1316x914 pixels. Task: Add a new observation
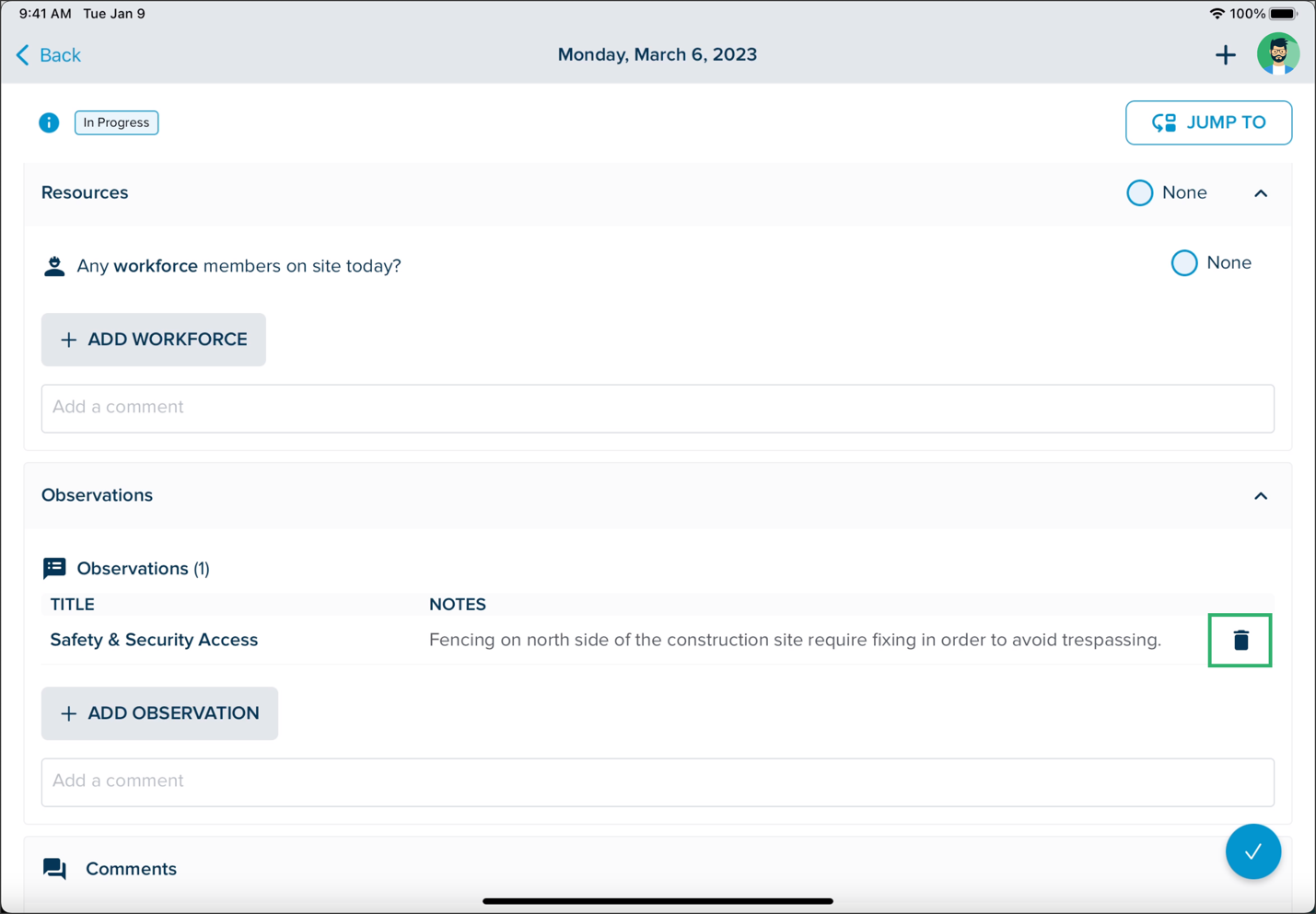159,713
